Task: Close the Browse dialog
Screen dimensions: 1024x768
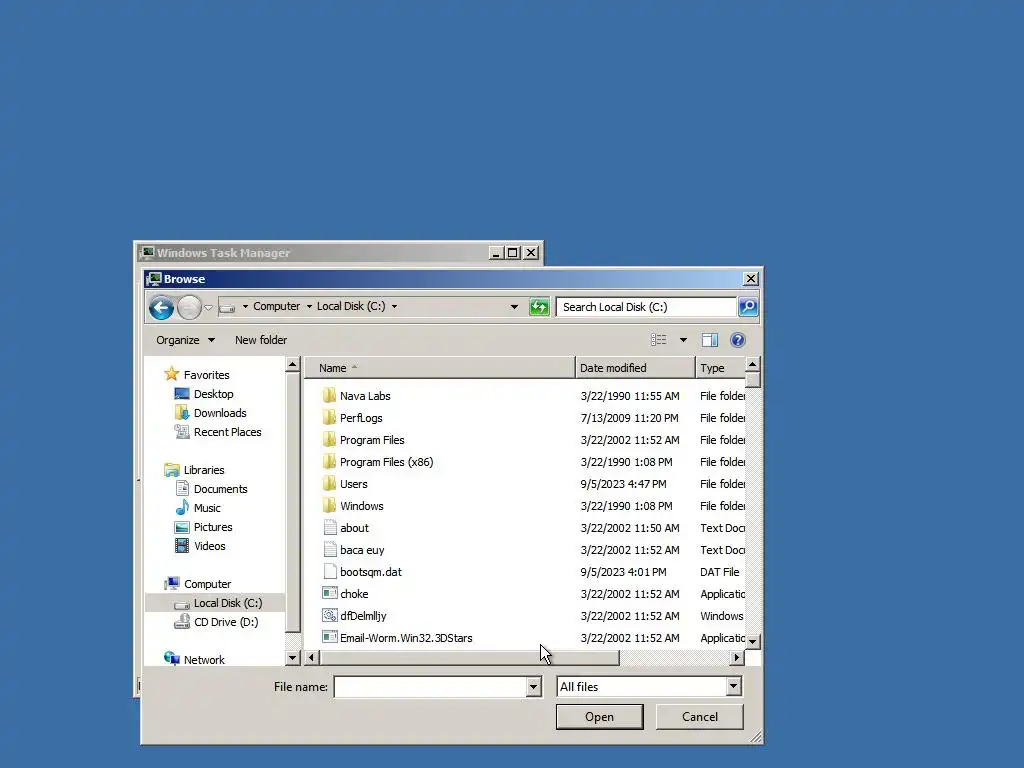Action: point(751,279)
